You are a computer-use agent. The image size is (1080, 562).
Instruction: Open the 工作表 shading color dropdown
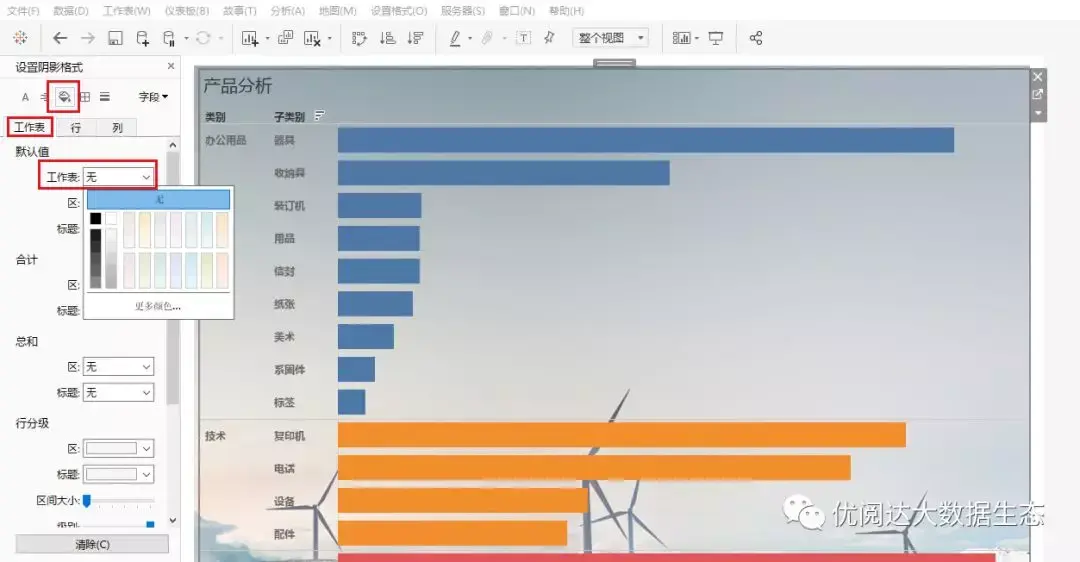118,177
